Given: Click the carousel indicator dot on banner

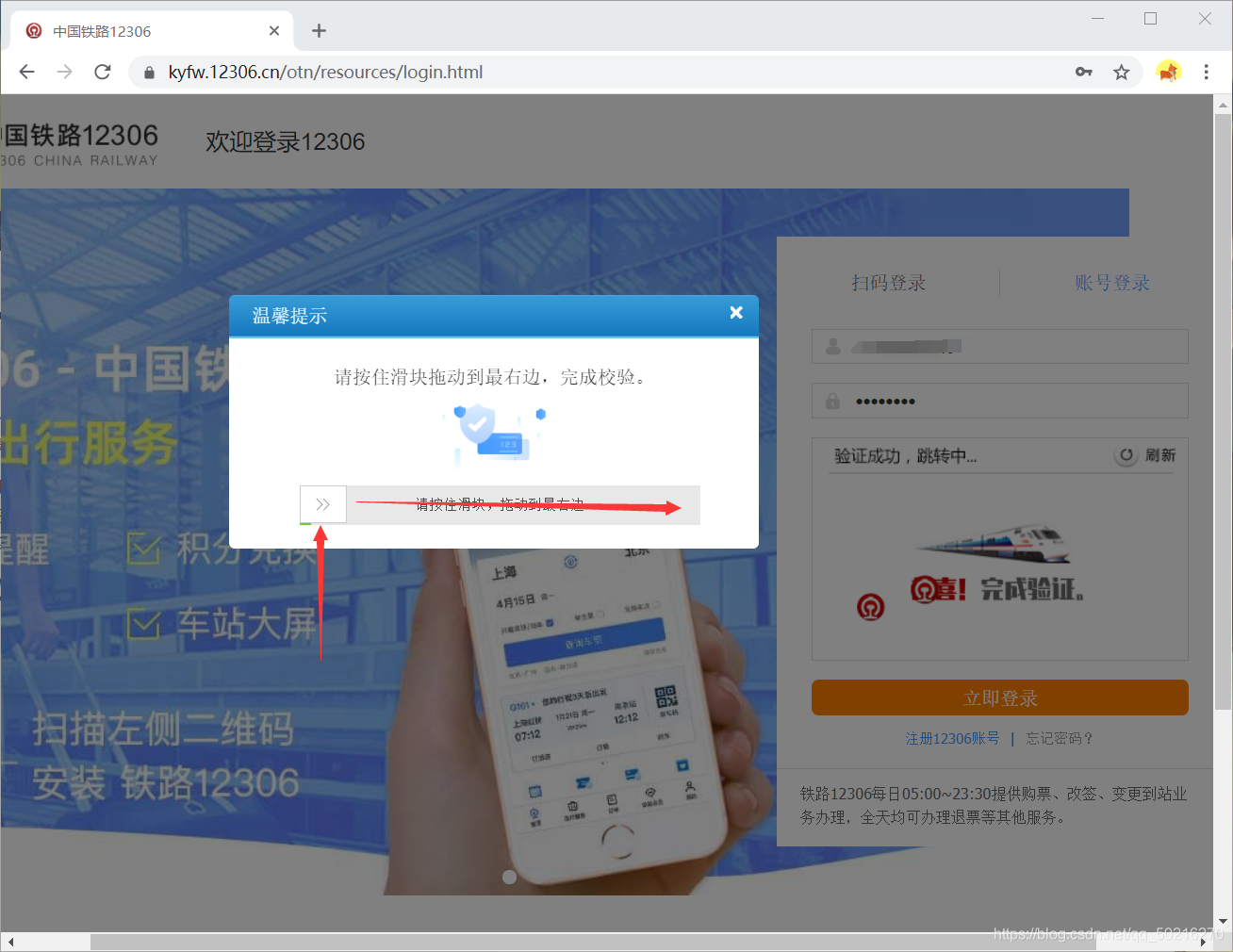Looking at the screenshot, I should pos(510,877).
